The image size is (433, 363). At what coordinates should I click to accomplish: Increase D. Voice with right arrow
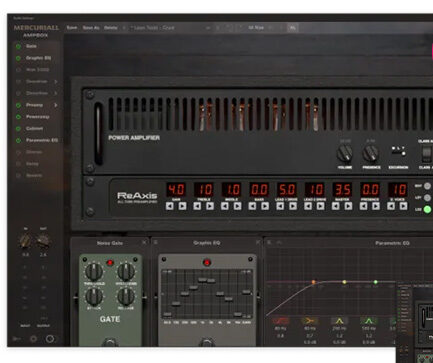(403, 206)
